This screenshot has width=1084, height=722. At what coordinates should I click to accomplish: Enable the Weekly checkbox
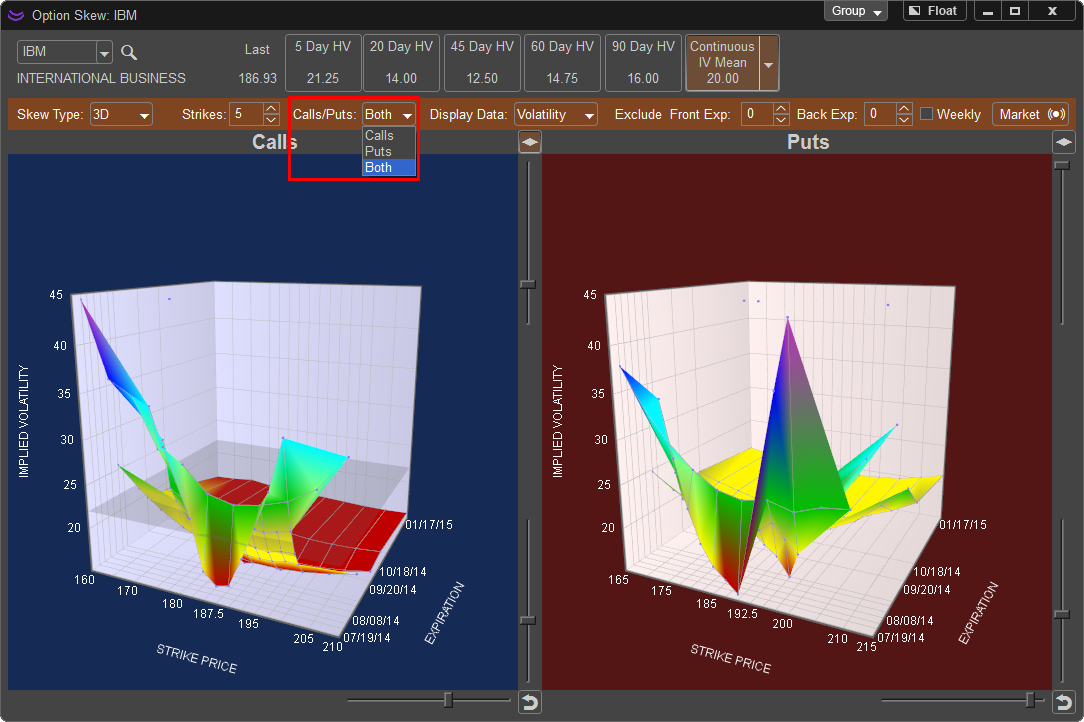coord(927,113)
